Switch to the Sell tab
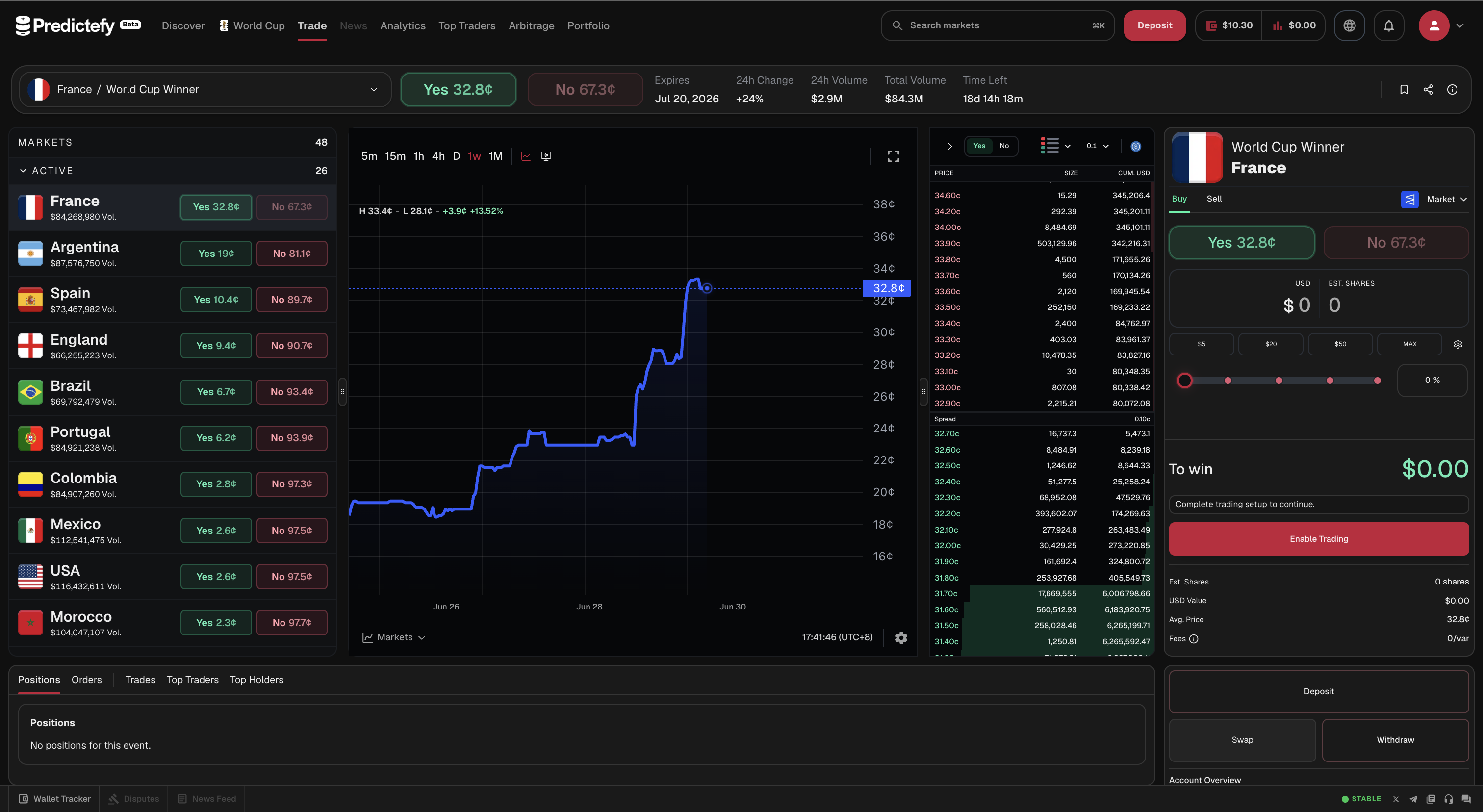 click(x=1214, y=199)
